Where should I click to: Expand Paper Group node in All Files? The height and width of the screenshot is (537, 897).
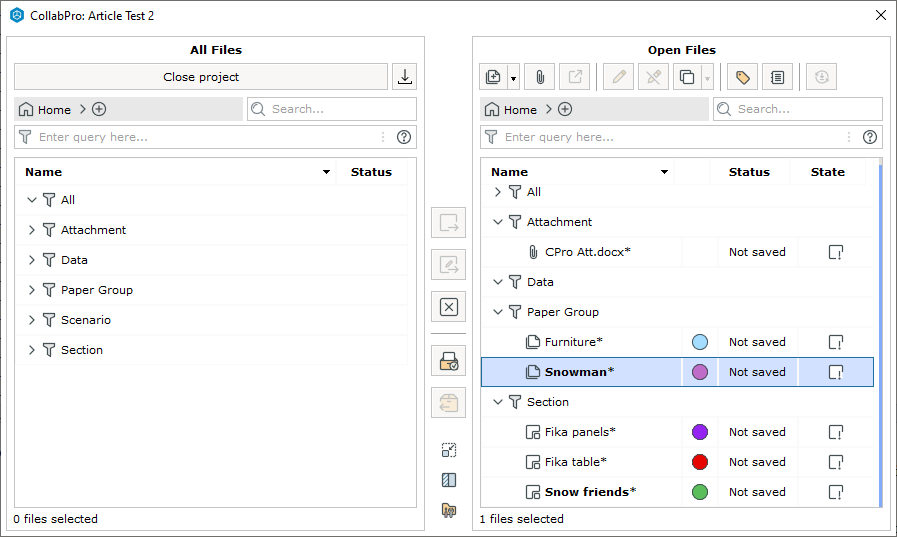(32, 290)
